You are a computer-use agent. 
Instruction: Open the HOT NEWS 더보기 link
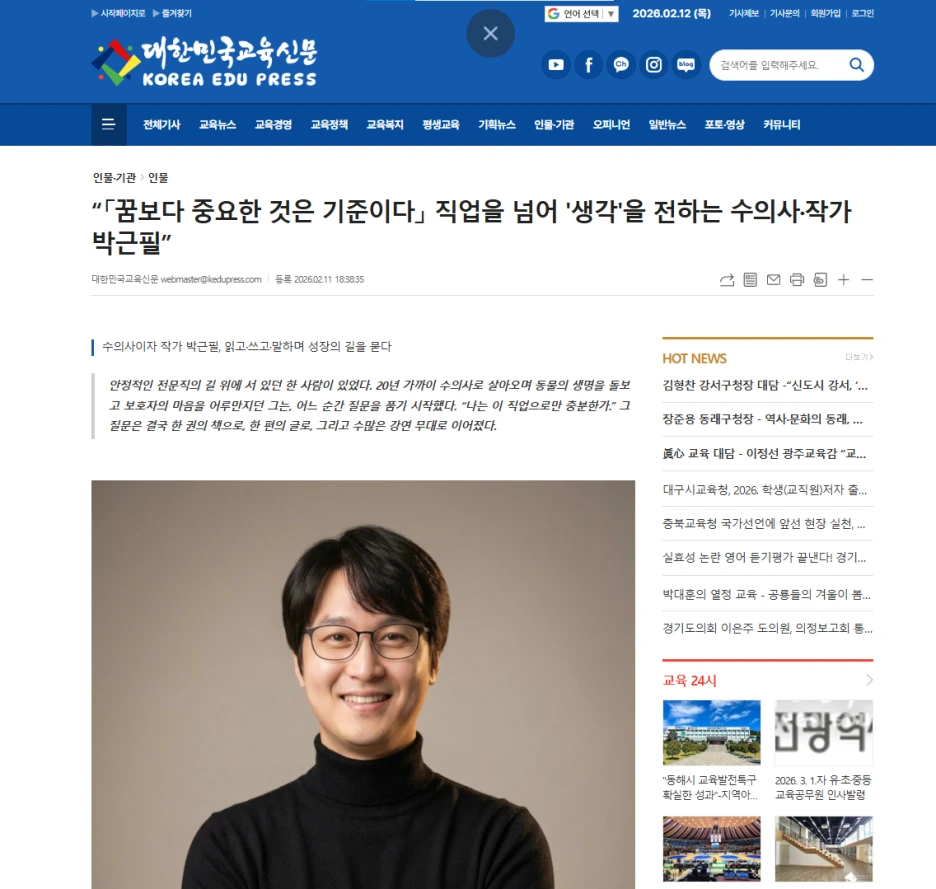coord(859,357)
